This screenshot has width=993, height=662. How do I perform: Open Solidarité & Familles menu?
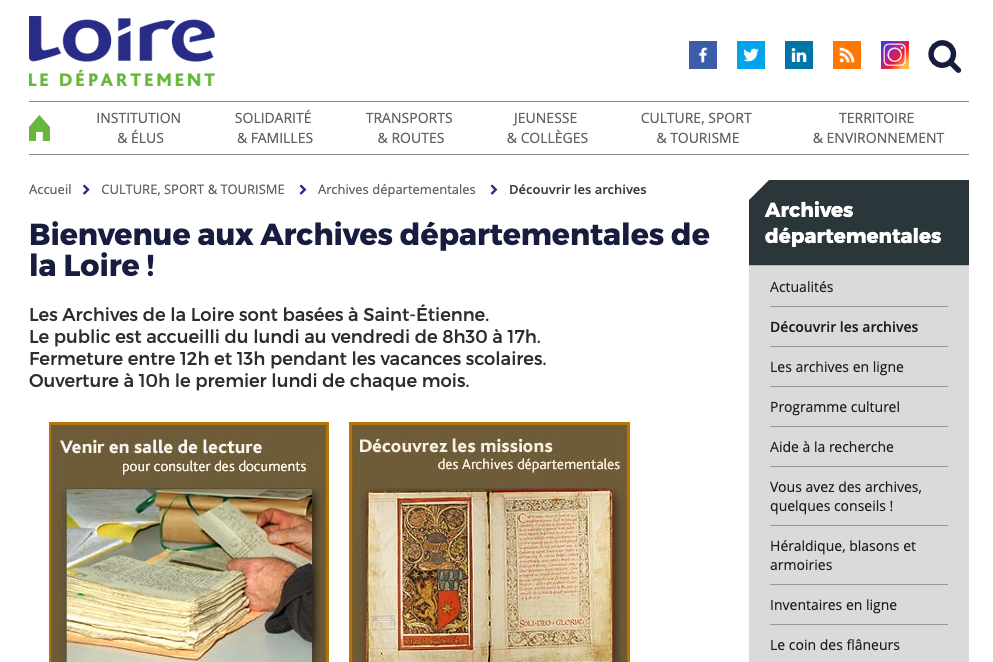click(x=274, y=128)
